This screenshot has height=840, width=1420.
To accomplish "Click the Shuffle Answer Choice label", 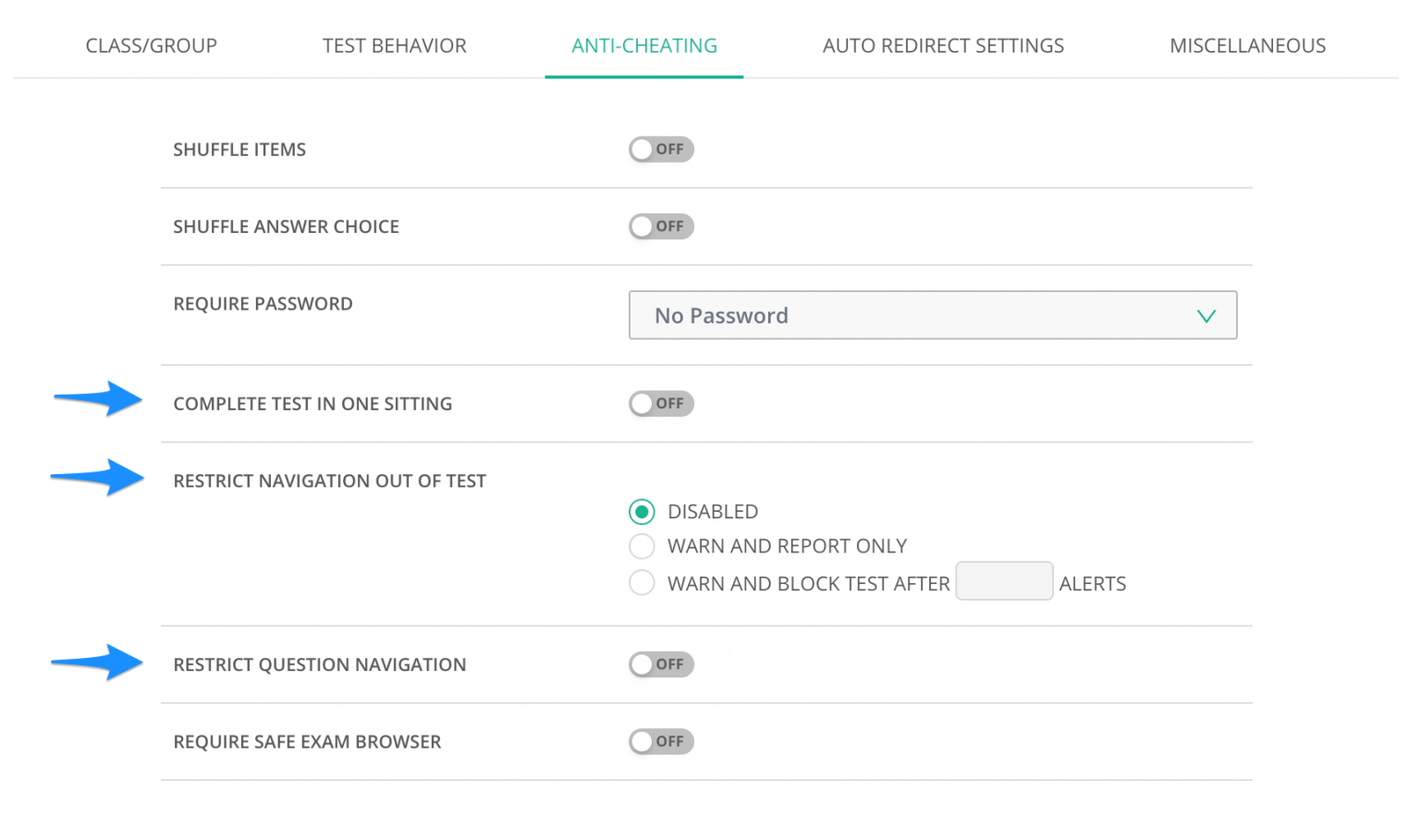I will (287, 226).
